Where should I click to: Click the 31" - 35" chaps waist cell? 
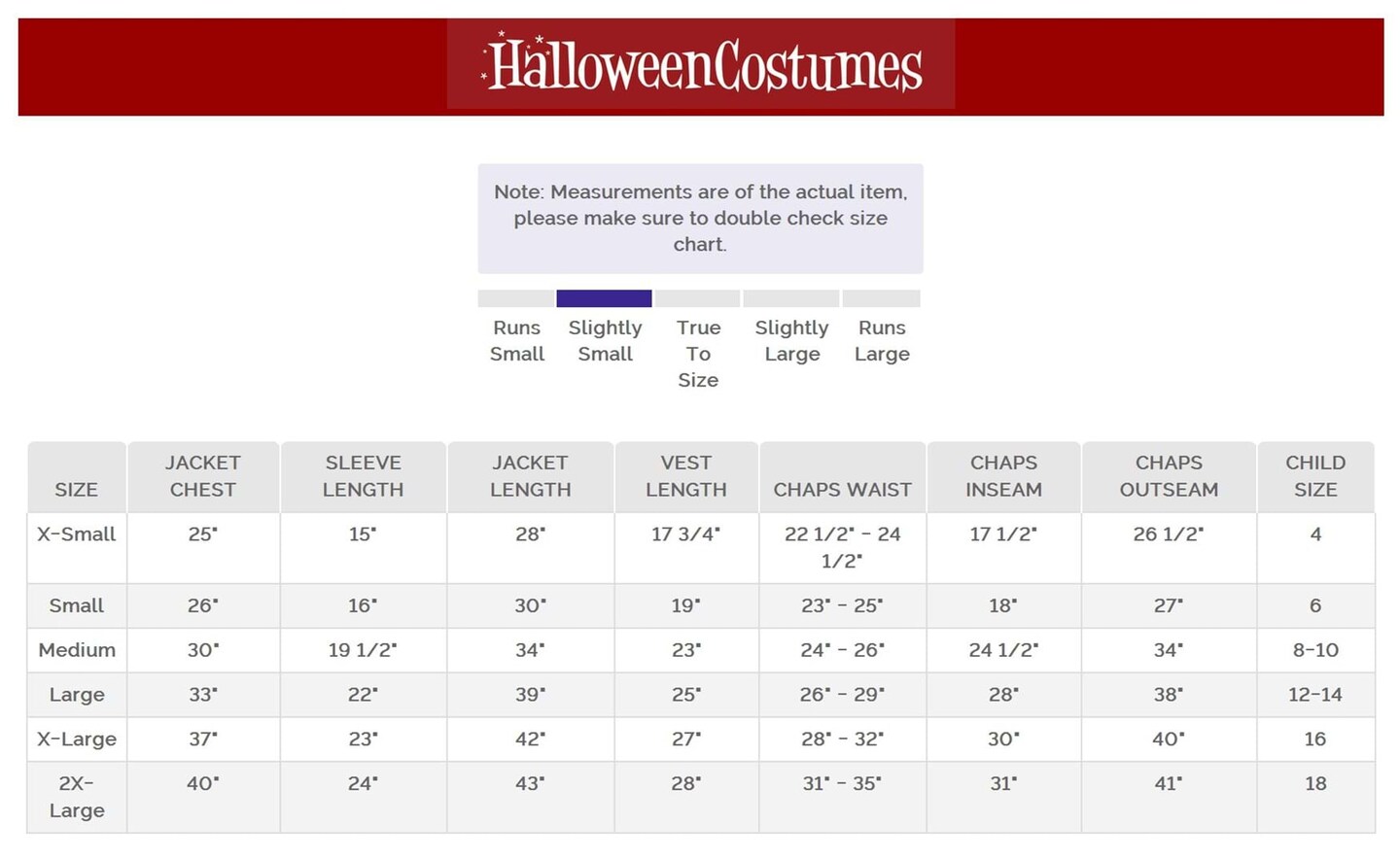(x=842, y=783)
